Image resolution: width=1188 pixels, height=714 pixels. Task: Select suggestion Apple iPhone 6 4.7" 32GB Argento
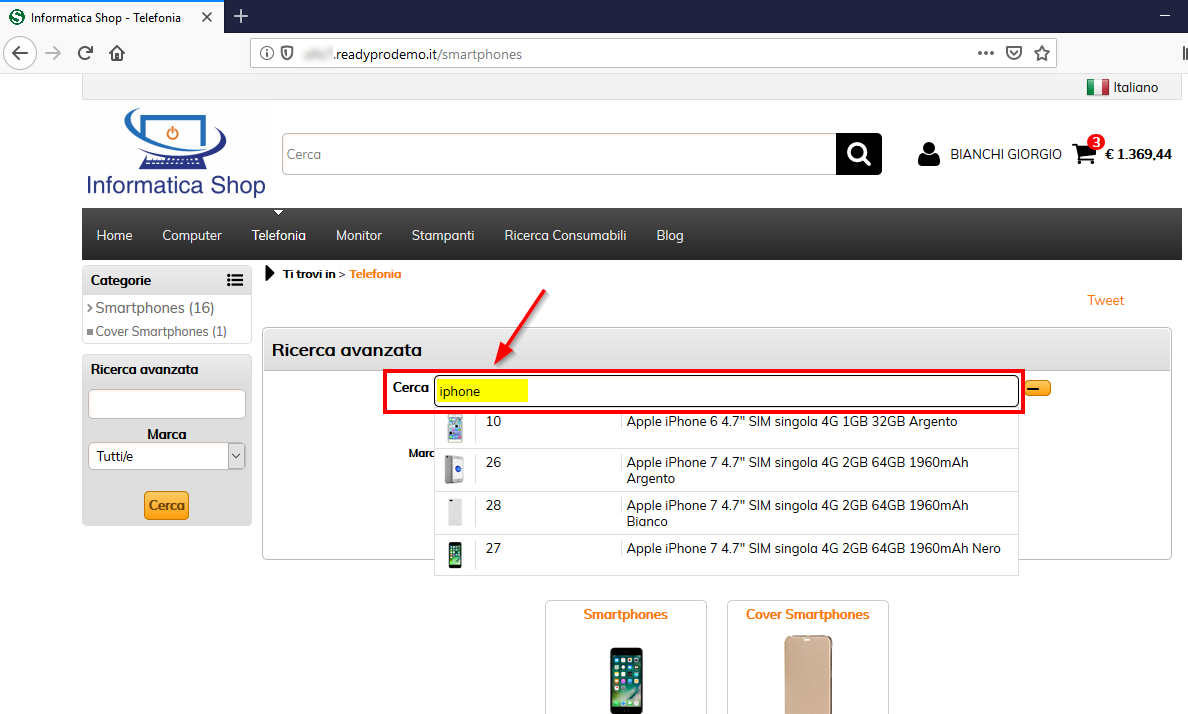coord(792,421)
